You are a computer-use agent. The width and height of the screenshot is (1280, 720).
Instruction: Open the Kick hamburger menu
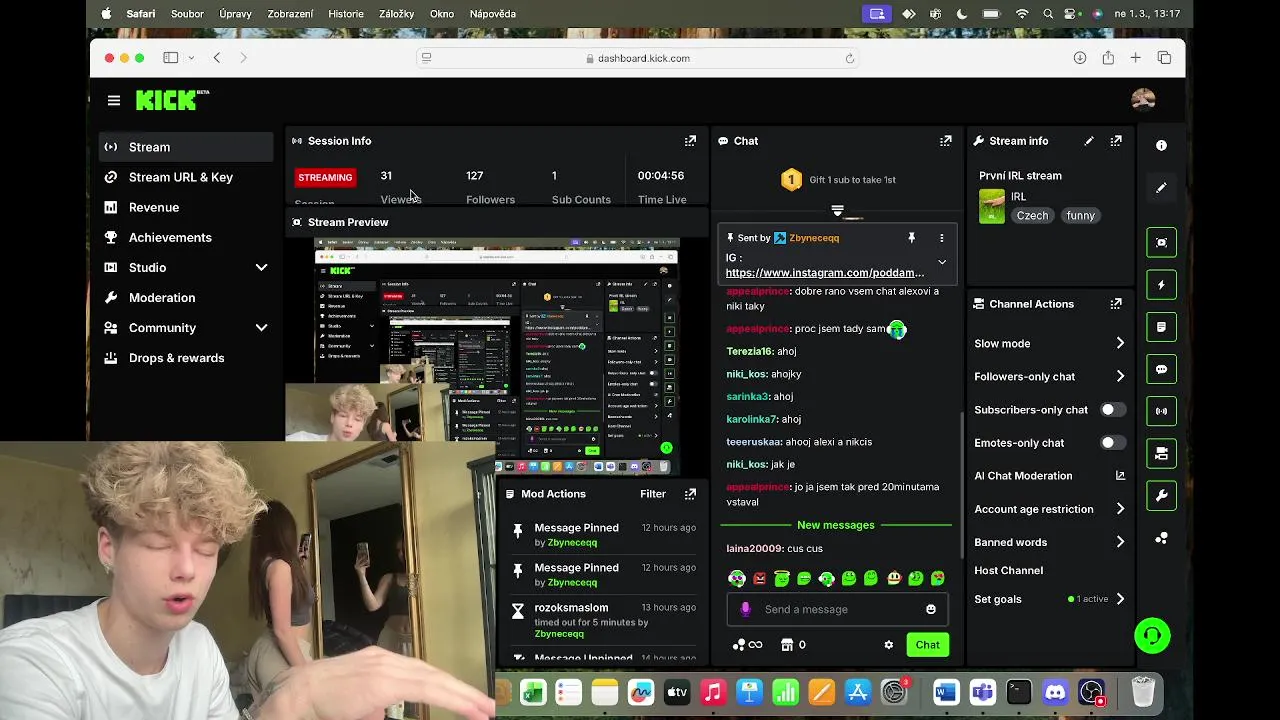pyautogui.click(x=114, y=100)
